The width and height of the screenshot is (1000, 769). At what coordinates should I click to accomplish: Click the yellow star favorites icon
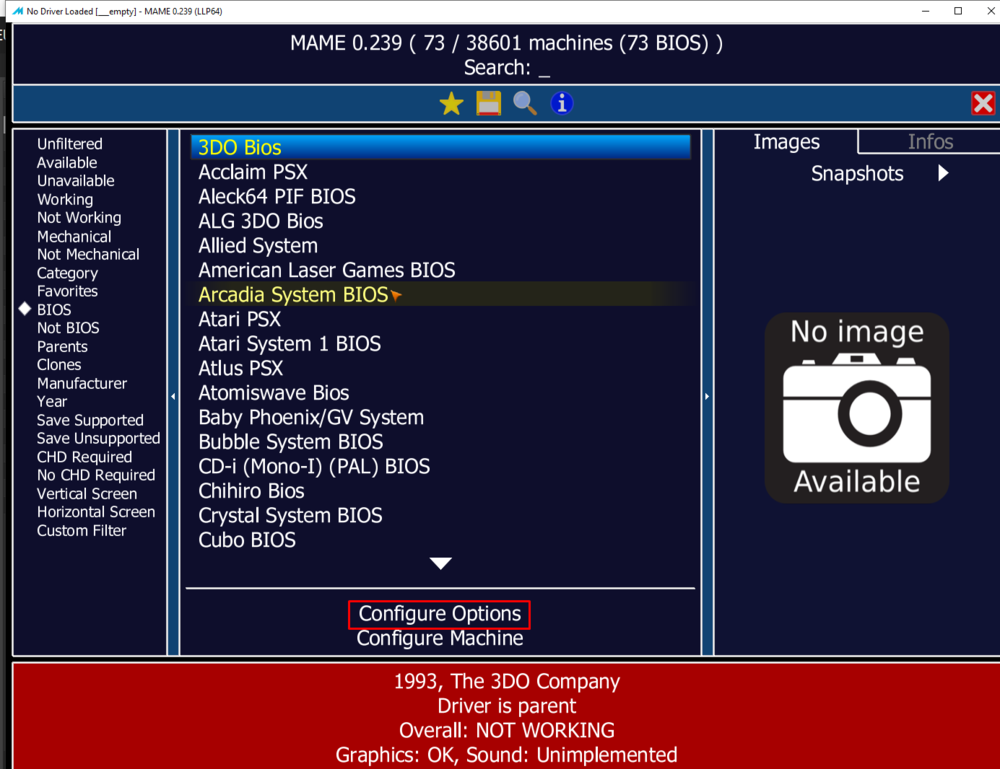(x=452, y=103)
